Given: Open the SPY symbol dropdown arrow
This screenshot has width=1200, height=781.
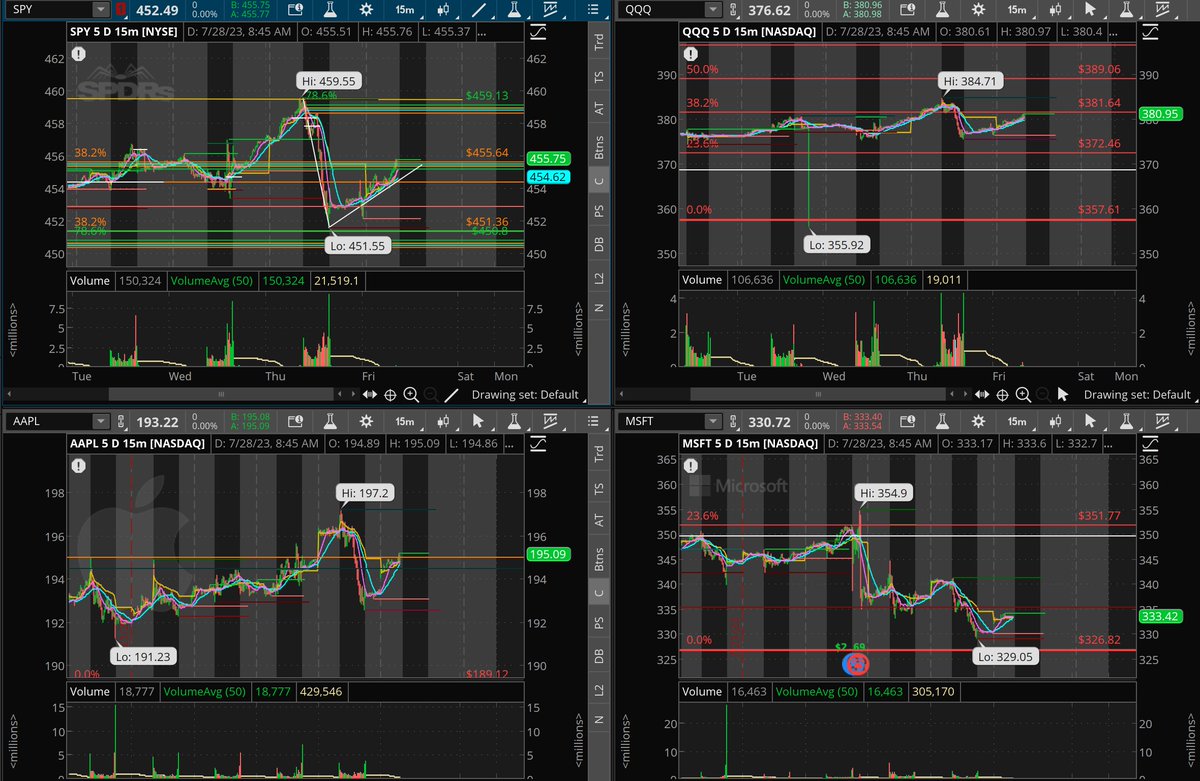Looking at the screenshot, I should (x=100, y=9).
